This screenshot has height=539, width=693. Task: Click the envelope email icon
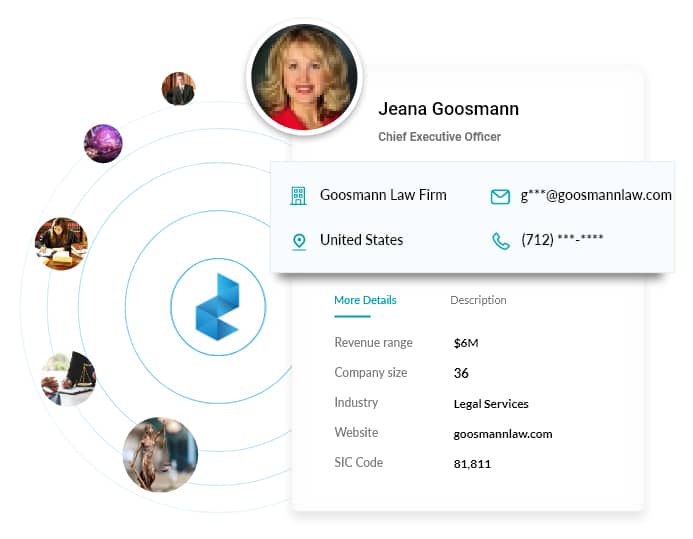(x=500, y=197)
